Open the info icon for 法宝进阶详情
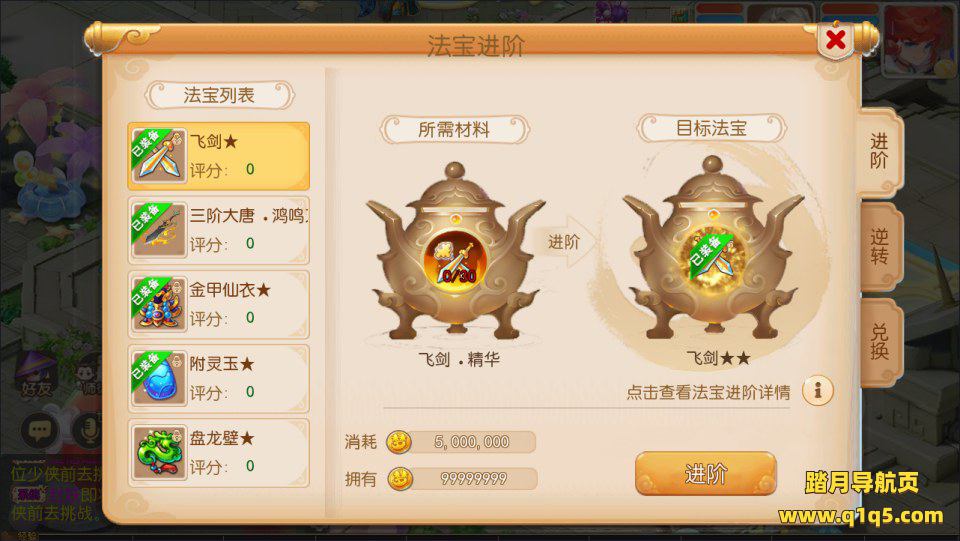Image resolution: width=960 pixels, height=541 pixels. tap(817, 390)
